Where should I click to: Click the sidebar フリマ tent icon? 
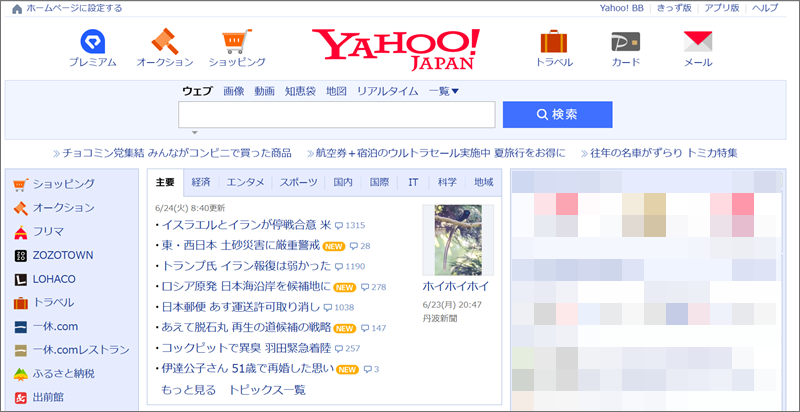pyautogui.click(x=20, y=232)
